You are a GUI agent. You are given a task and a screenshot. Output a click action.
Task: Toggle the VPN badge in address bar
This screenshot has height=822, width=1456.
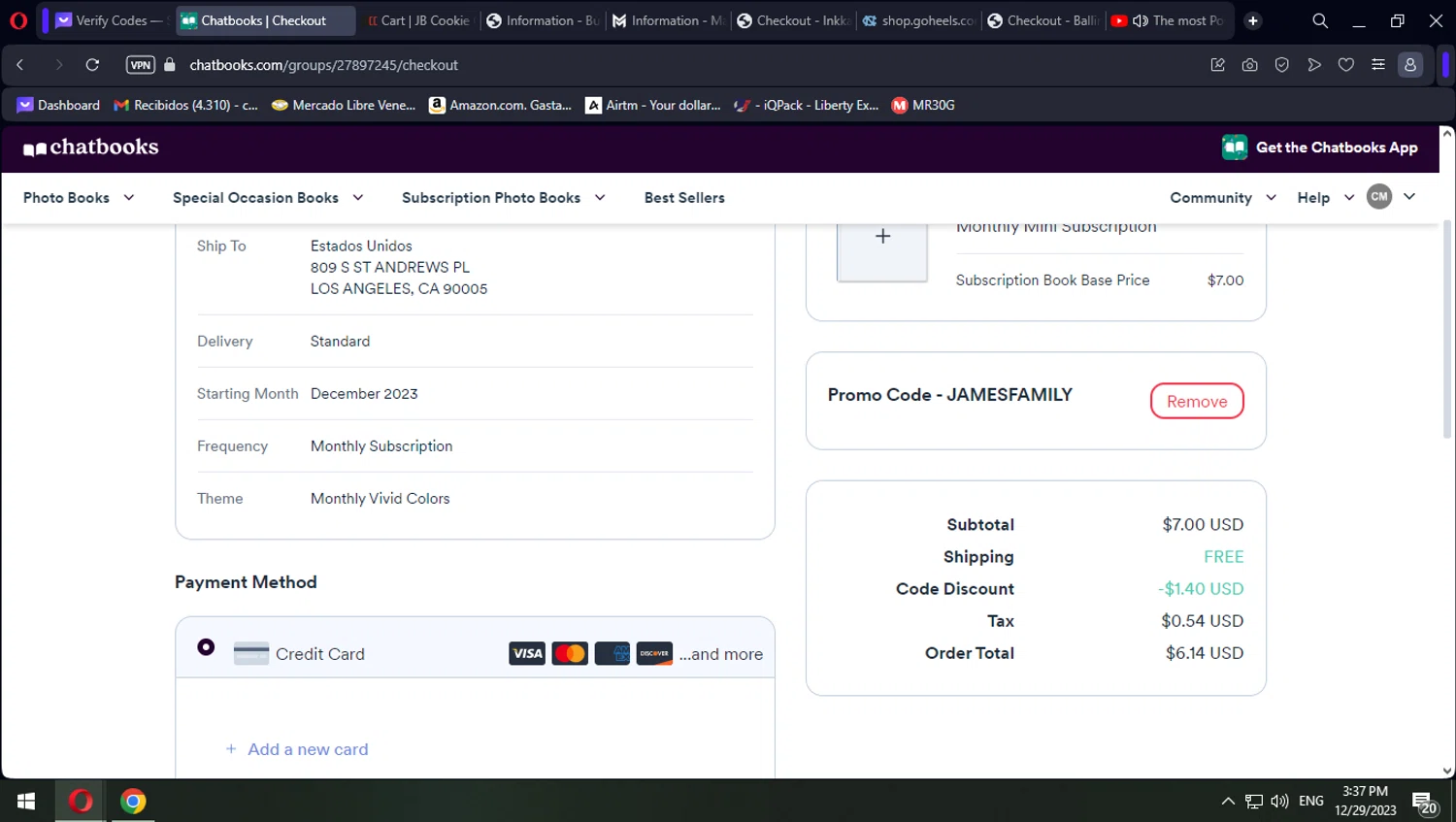point(141,65)
